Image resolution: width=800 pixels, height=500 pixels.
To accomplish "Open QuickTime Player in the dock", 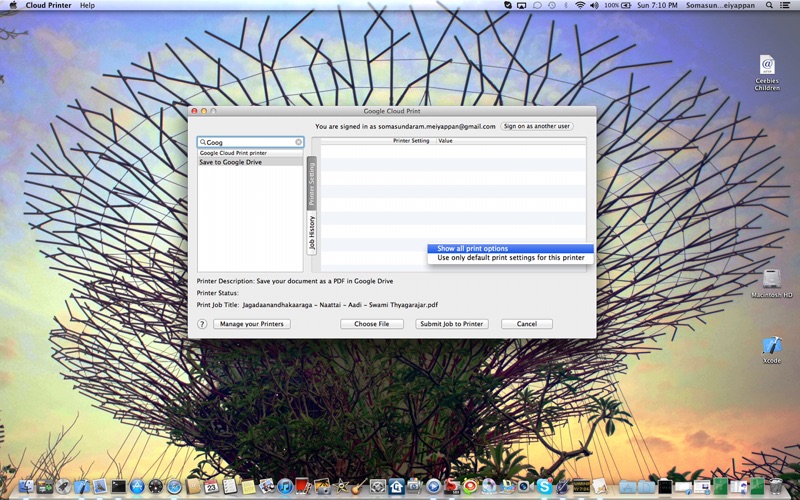I will click(x=434, y=487).
